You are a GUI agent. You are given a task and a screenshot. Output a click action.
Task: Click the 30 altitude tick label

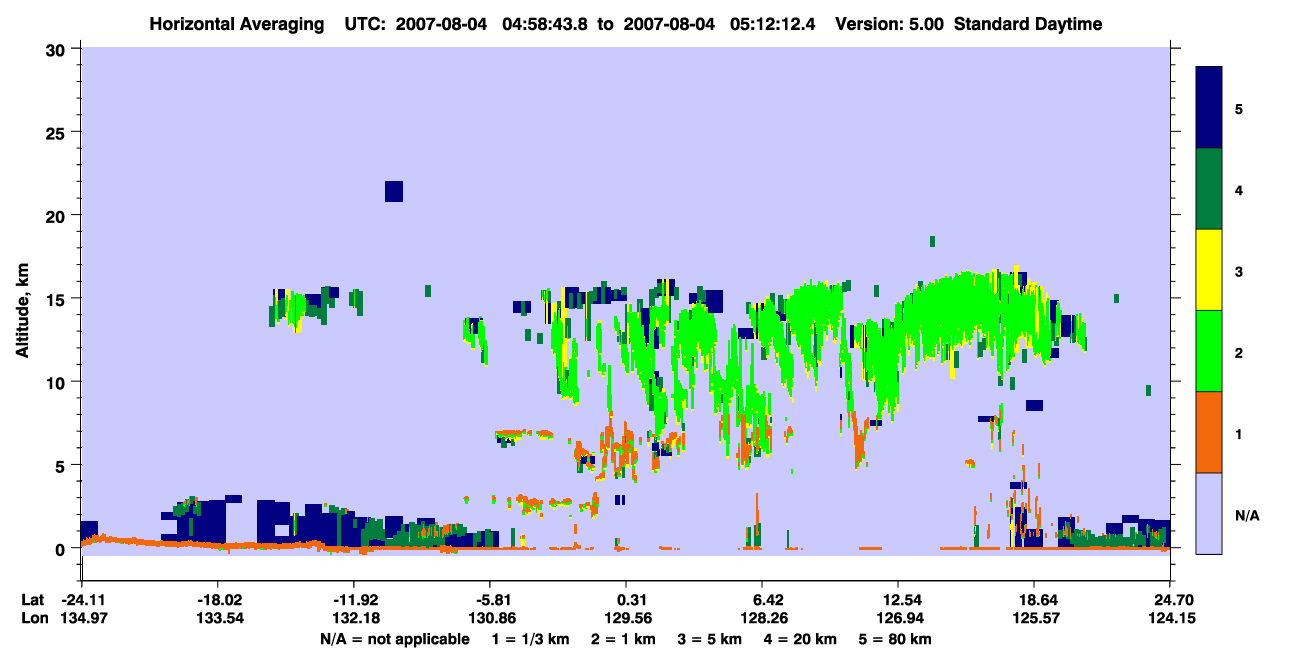click(x=58, y=49)
